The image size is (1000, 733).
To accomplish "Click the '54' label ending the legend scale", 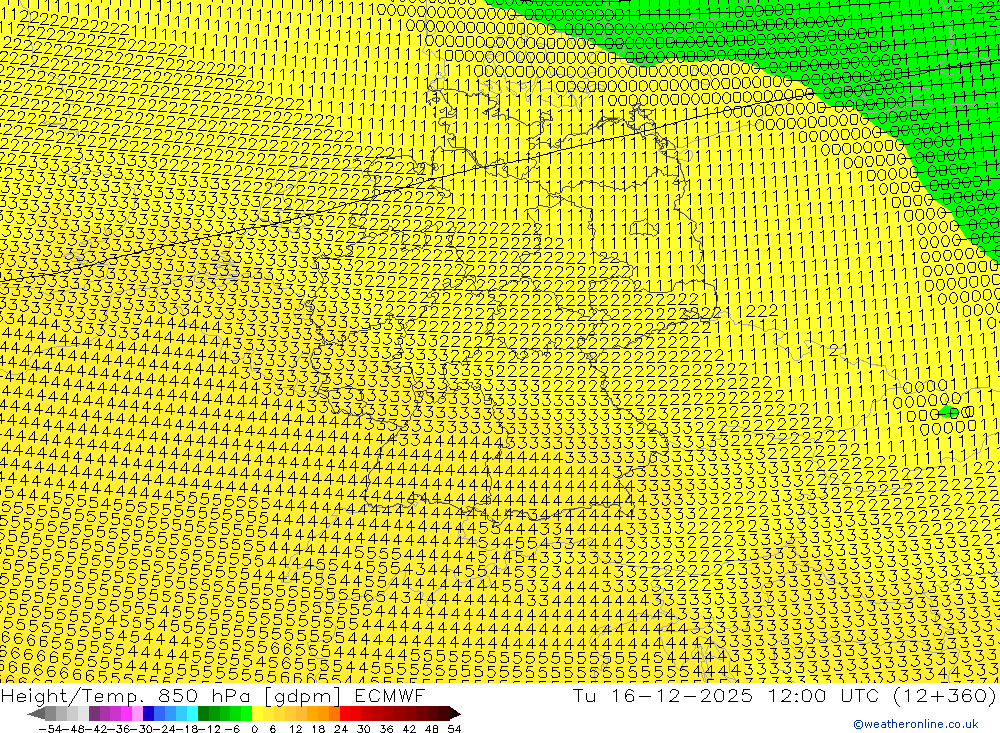I will tap(454, 729).
